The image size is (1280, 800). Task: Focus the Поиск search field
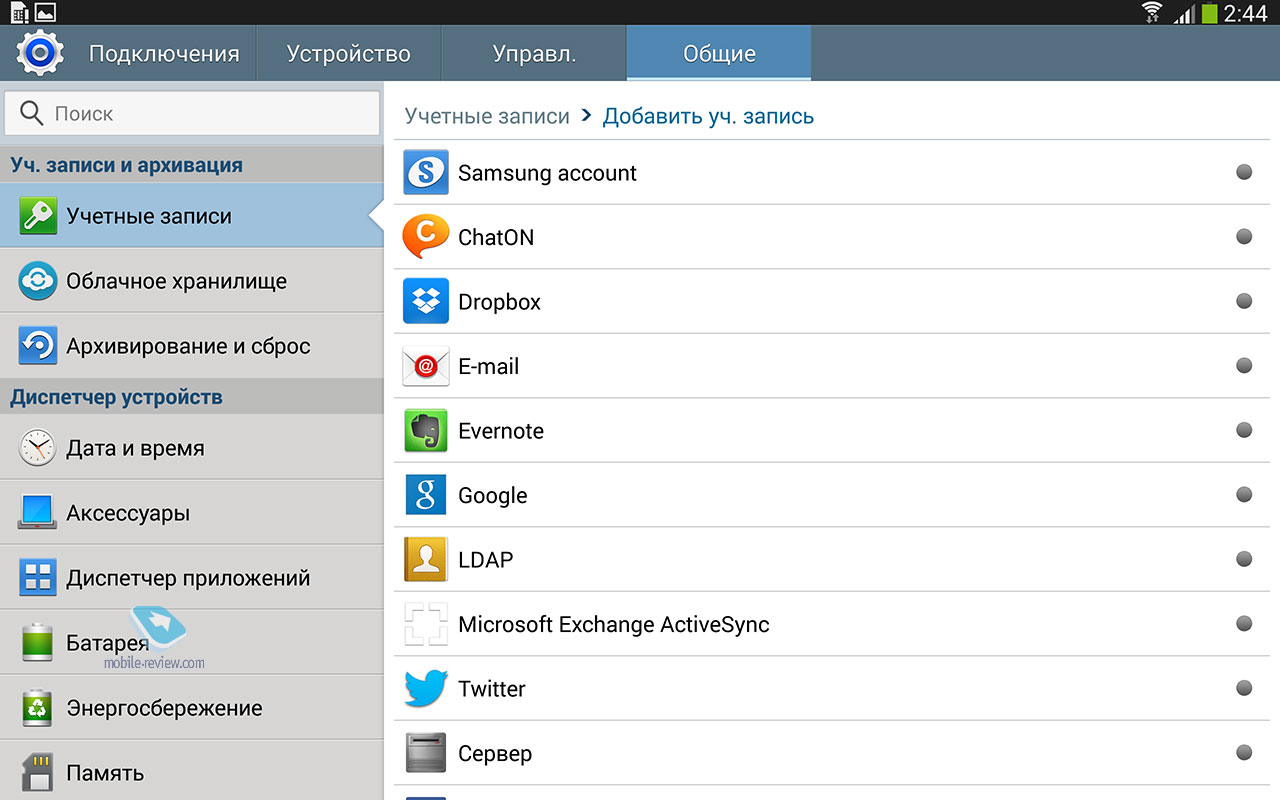tap(192, 113)
